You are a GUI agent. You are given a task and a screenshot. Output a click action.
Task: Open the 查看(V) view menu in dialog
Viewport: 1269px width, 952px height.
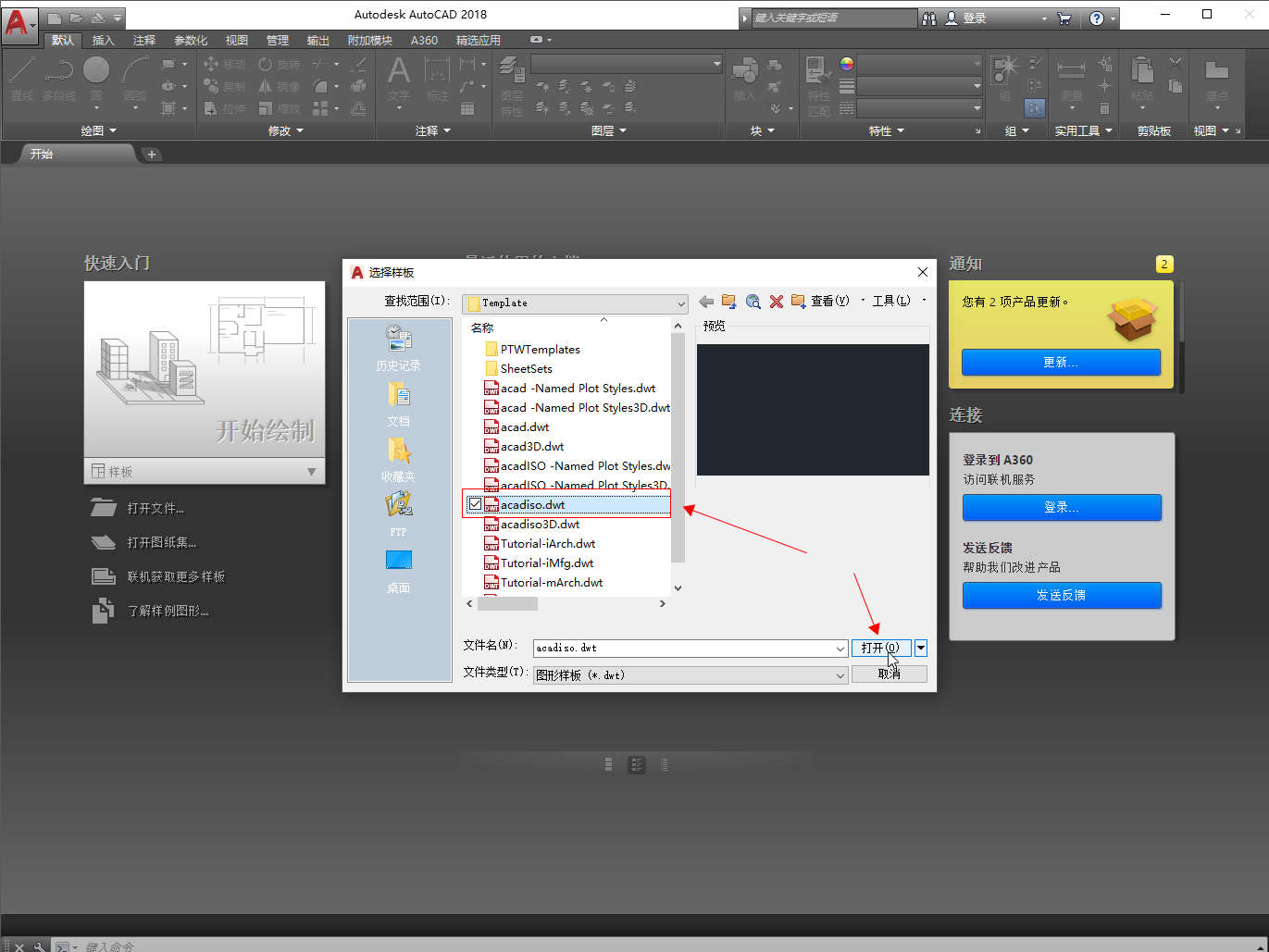(830, 301)
